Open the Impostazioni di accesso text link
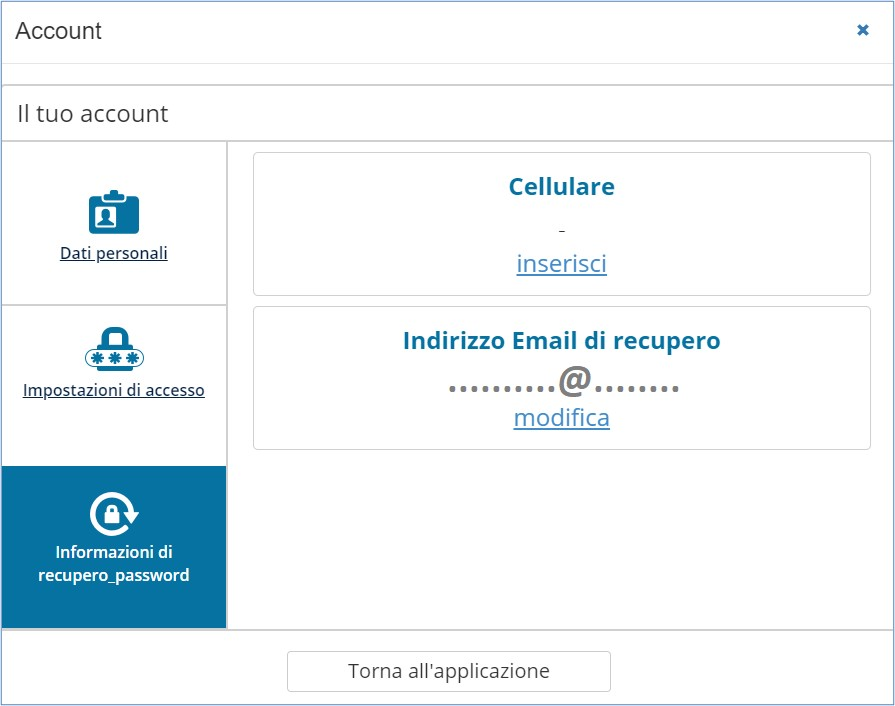The width and height of the screenshot is (895, 706). (x=114, y=390)
